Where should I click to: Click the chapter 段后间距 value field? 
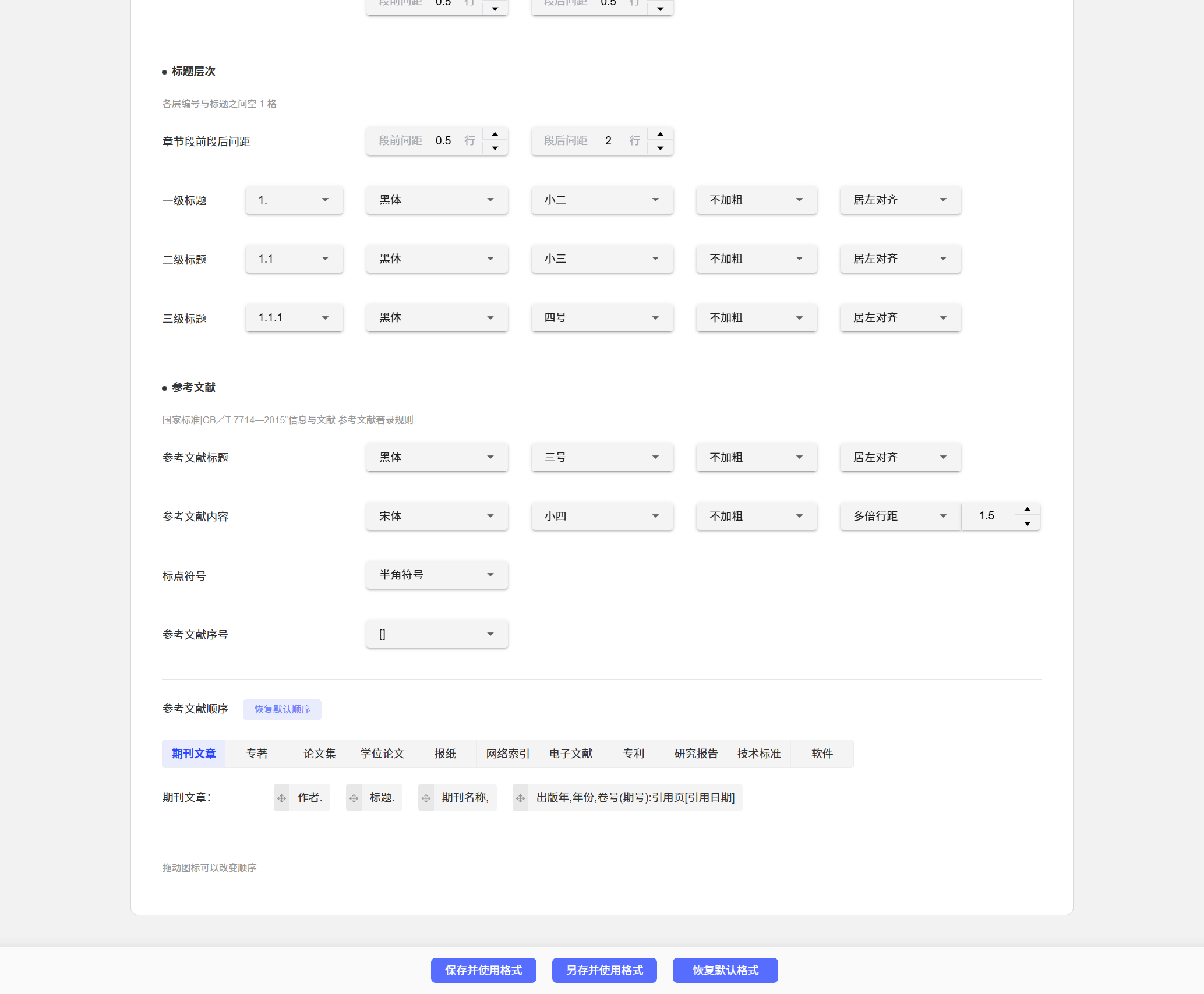point(608,141)
